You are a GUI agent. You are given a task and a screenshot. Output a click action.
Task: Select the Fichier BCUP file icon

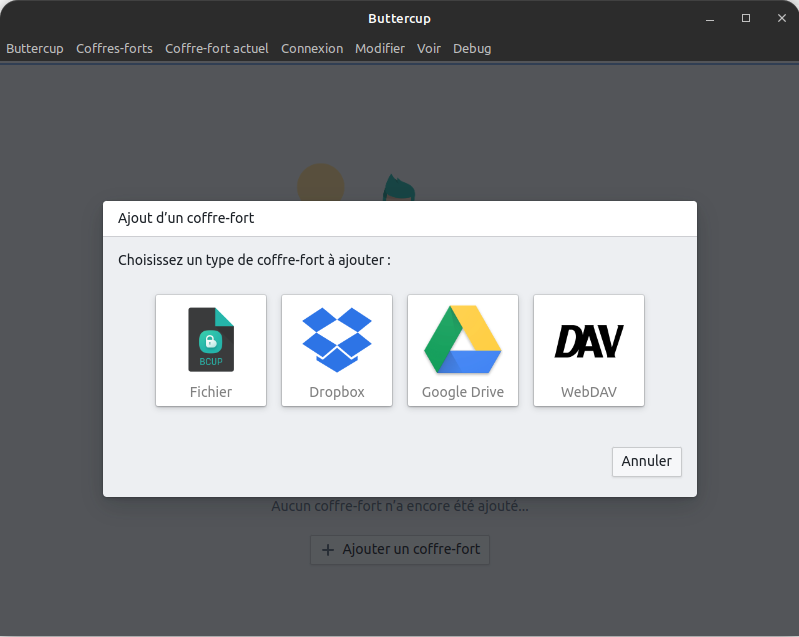coord(211,340)
